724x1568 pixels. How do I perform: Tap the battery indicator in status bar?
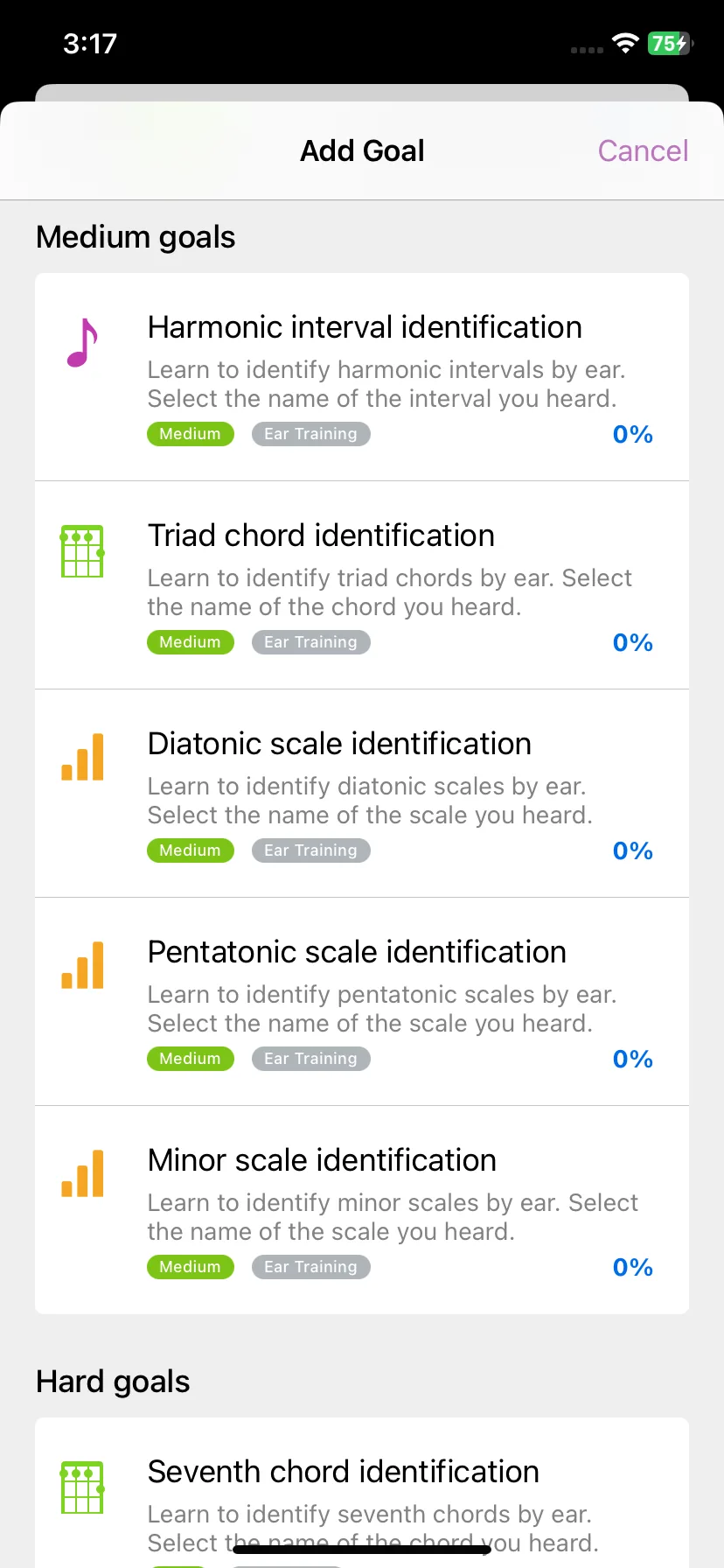point(669,43)
